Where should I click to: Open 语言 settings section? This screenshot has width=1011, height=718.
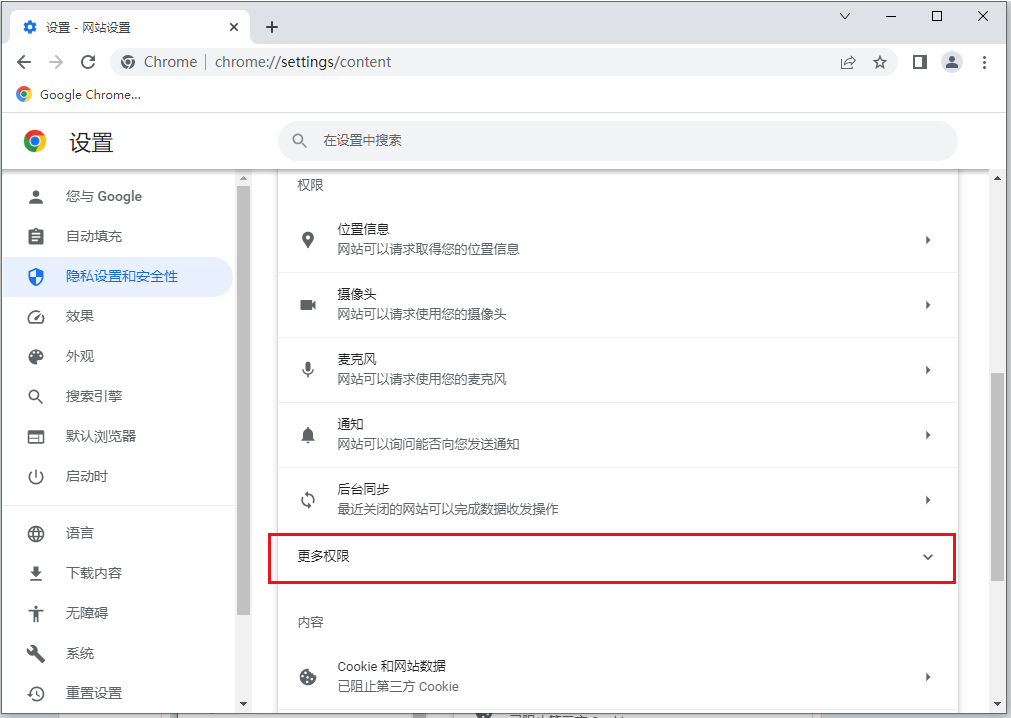pos(117,533)
